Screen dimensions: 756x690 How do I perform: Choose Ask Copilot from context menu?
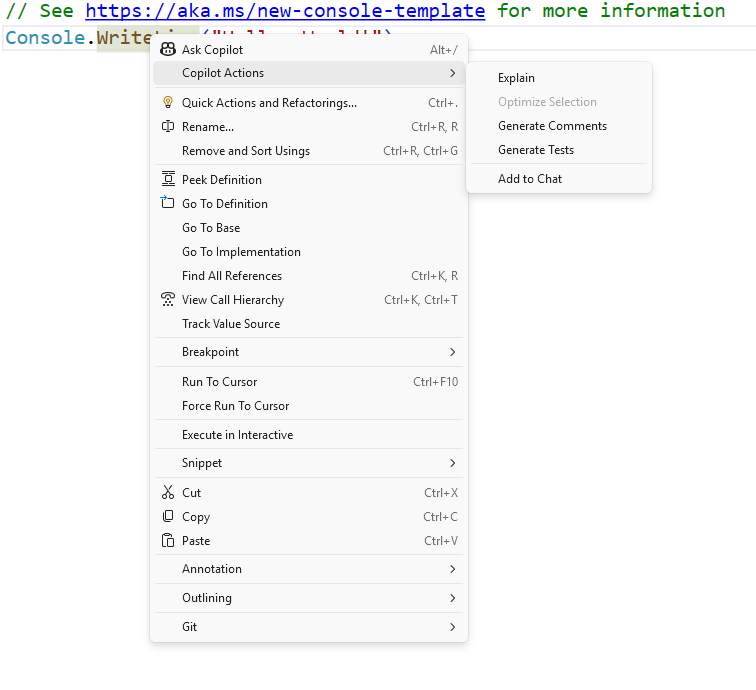point(309,49)
